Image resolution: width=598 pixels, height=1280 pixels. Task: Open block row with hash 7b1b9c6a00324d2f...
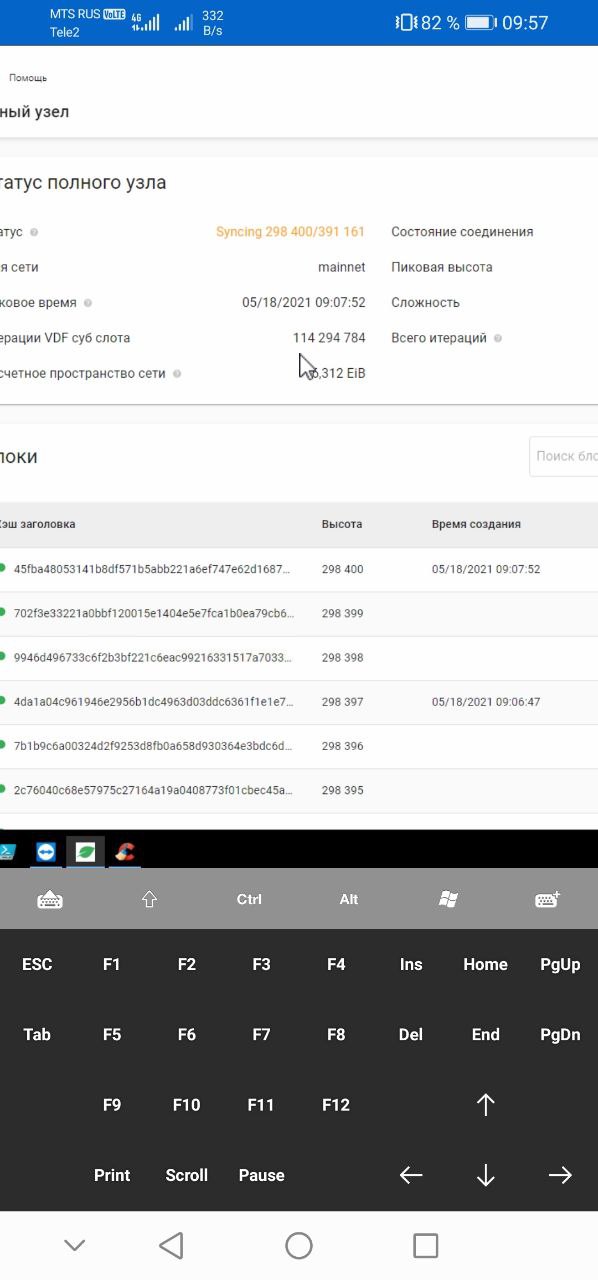299,746
